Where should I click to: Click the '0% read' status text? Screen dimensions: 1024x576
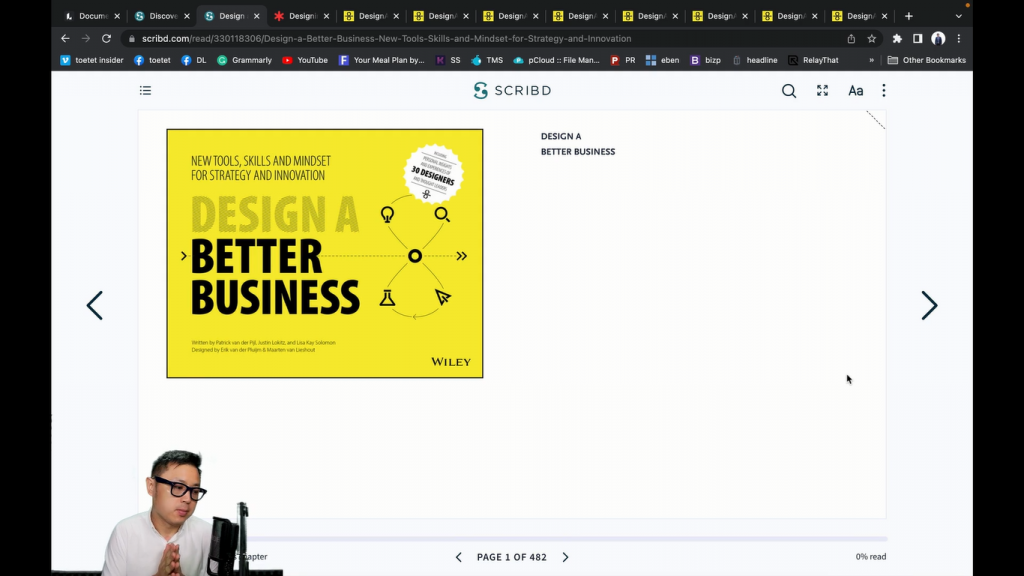coord(871,556)
